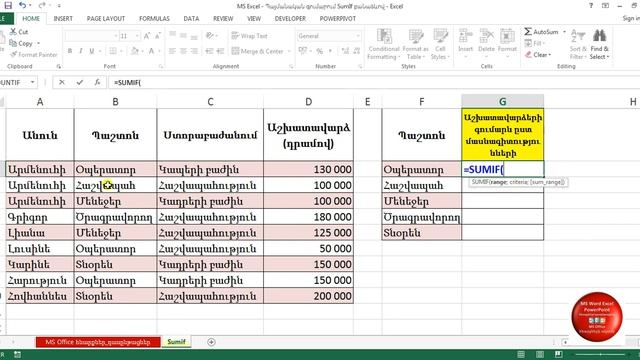Screen dimensions: 640x360
Task: Click the New Sheet plus button
Action: click(211, 342)
